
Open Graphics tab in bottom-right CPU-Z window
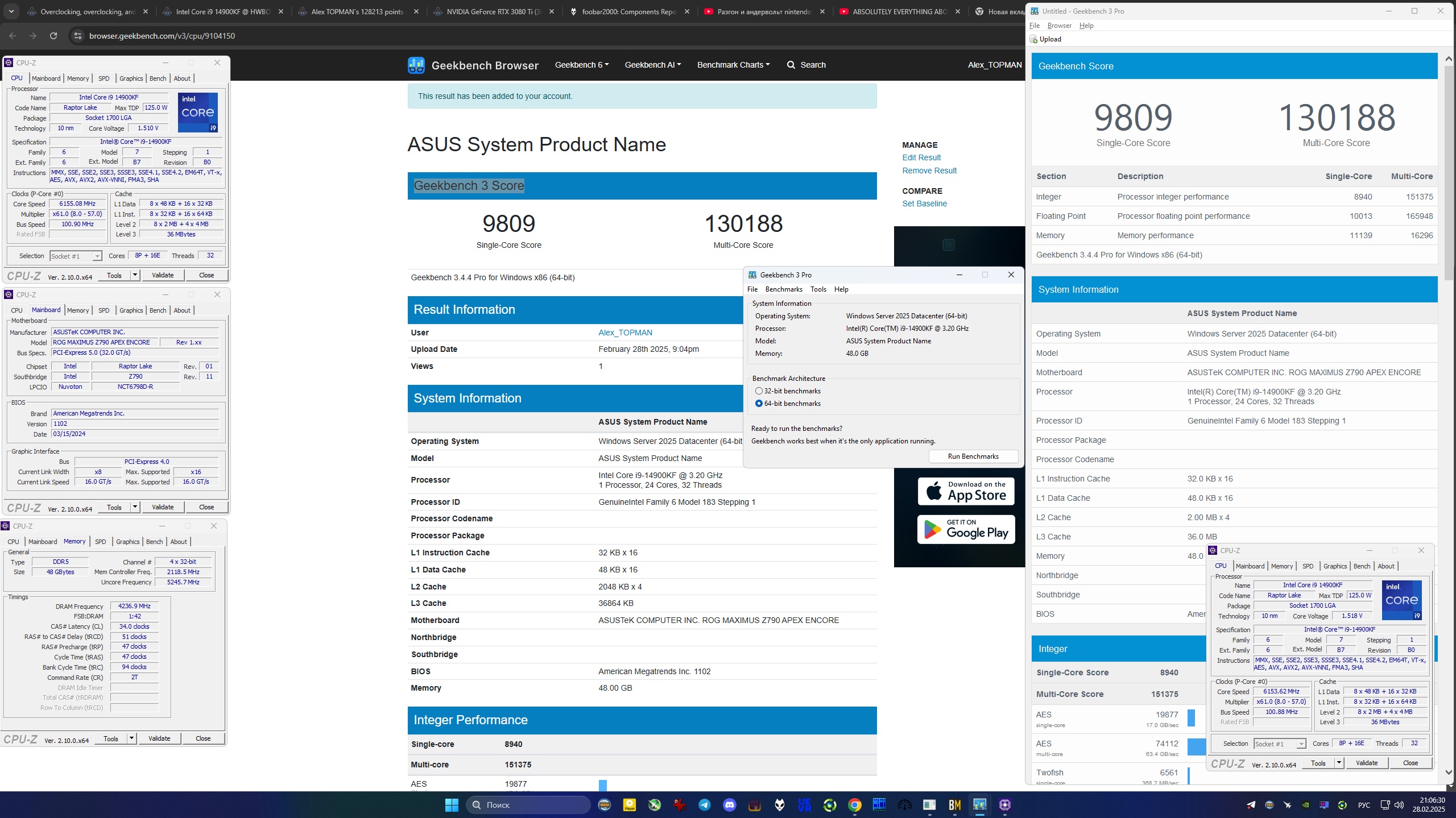click(1335, 566)
